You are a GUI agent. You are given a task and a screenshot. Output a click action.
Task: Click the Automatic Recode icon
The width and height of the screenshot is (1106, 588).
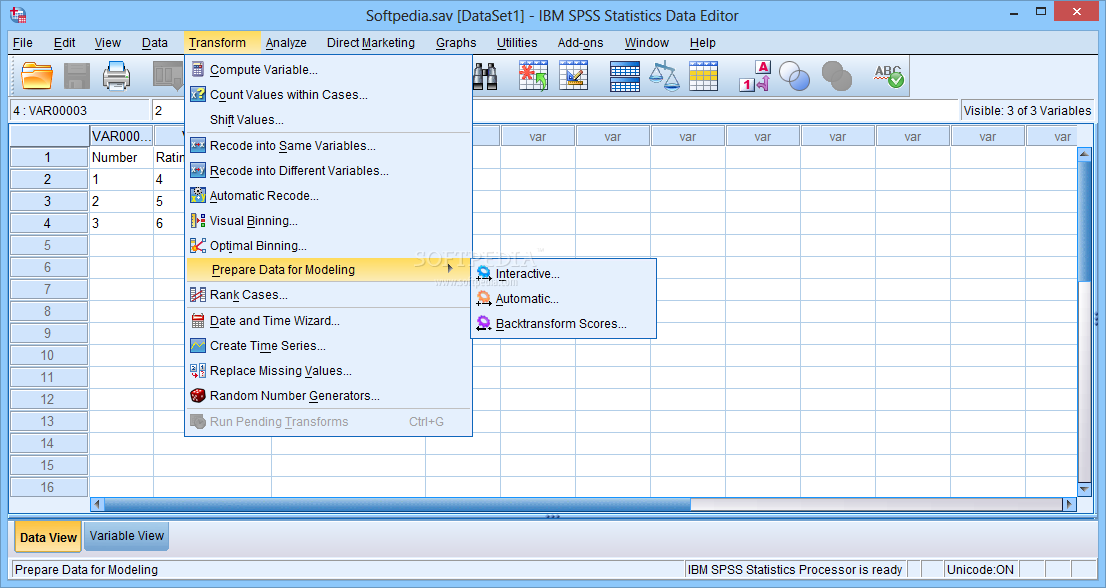tap(198, 195)
